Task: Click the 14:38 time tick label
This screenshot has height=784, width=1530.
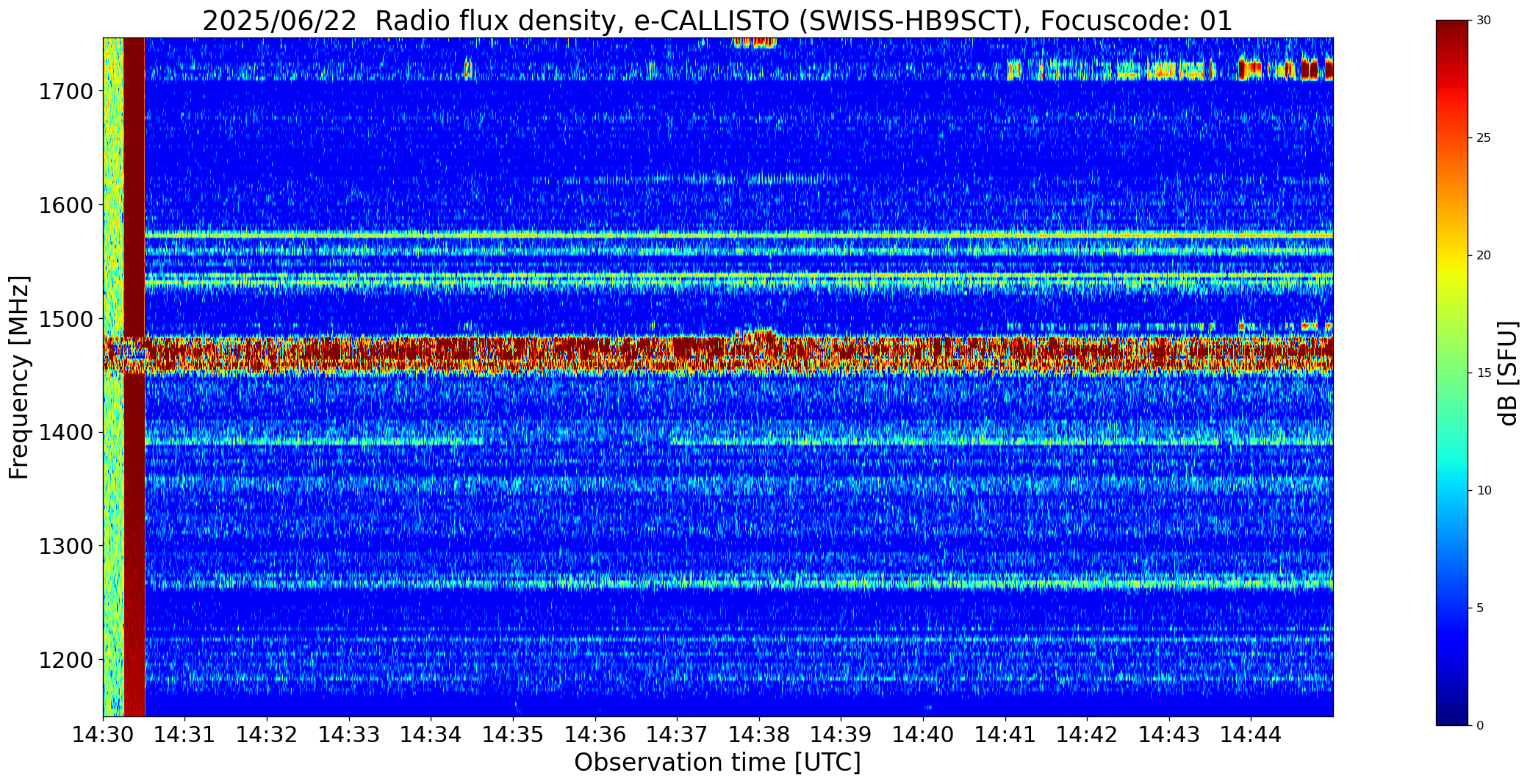Action: (x=759, y=735)
